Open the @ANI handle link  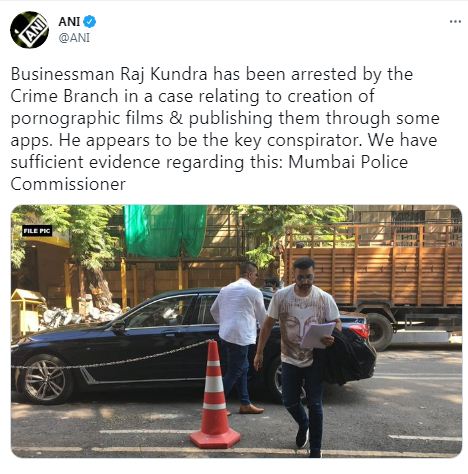point(74,38)
